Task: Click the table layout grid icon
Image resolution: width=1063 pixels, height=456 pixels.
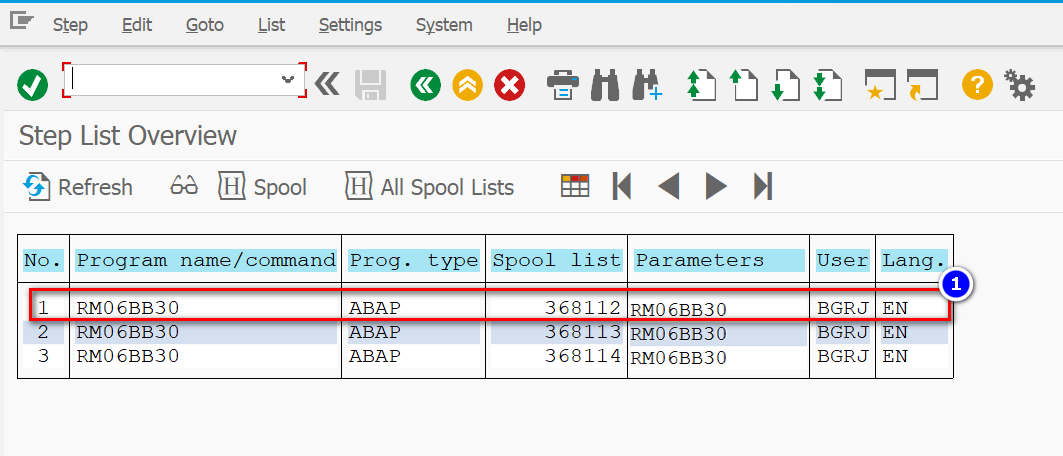Action: point(575,186)
